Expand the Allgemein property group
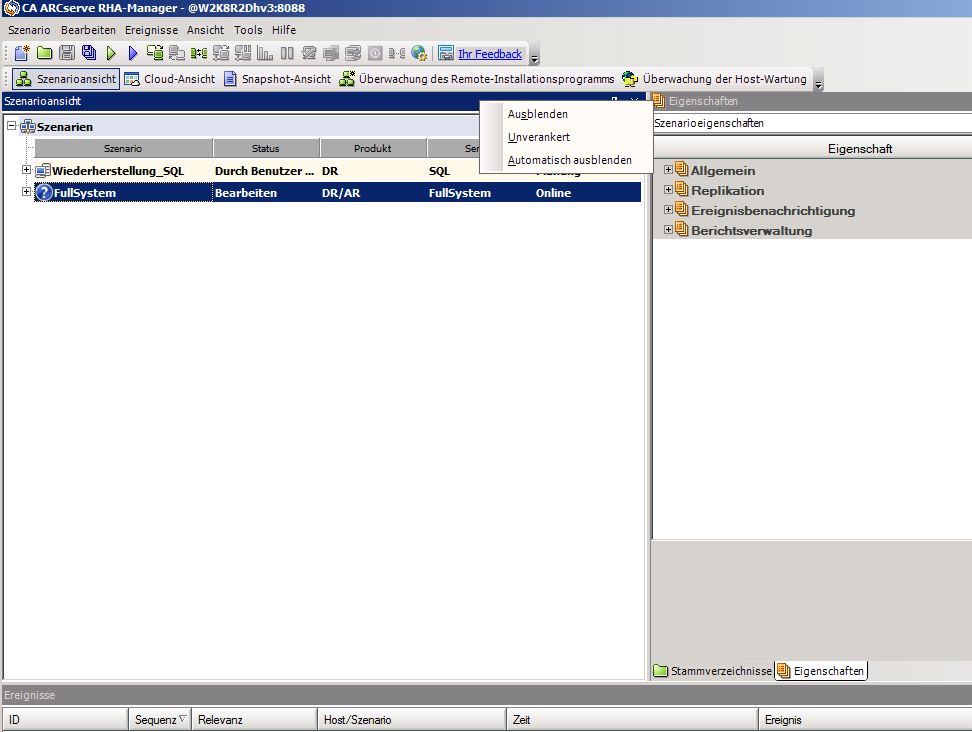Screen dimensions: 972x732 point(668,170)
